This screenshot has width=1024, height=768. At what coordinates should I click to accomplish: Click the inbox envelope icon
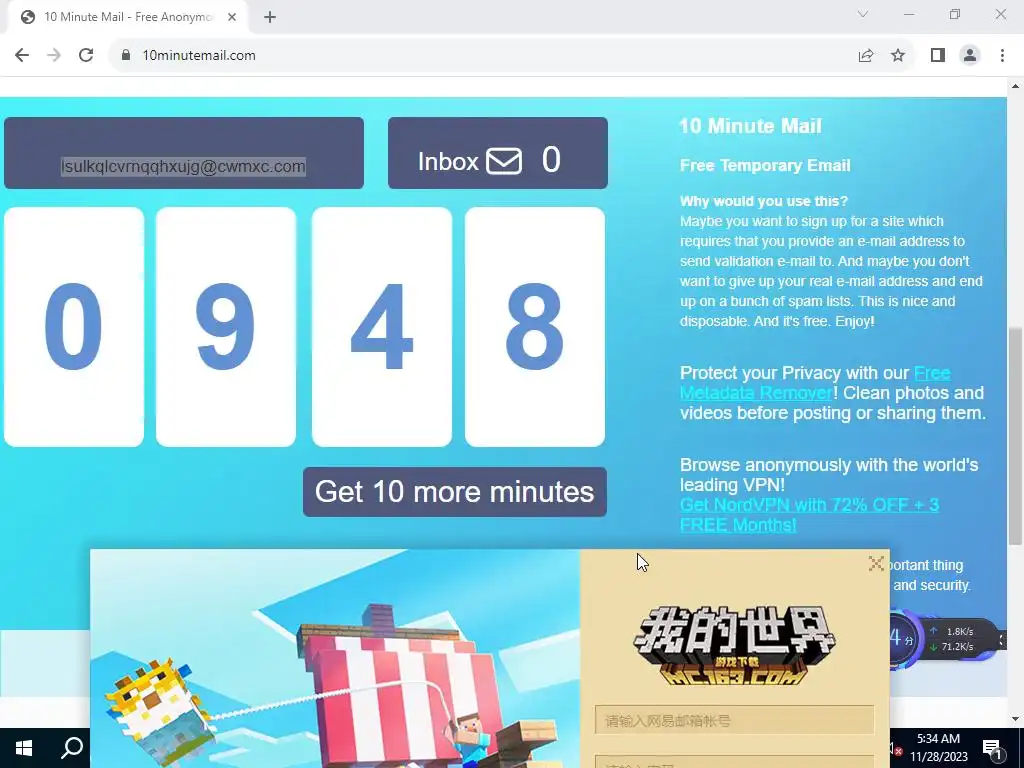point(504,161)
